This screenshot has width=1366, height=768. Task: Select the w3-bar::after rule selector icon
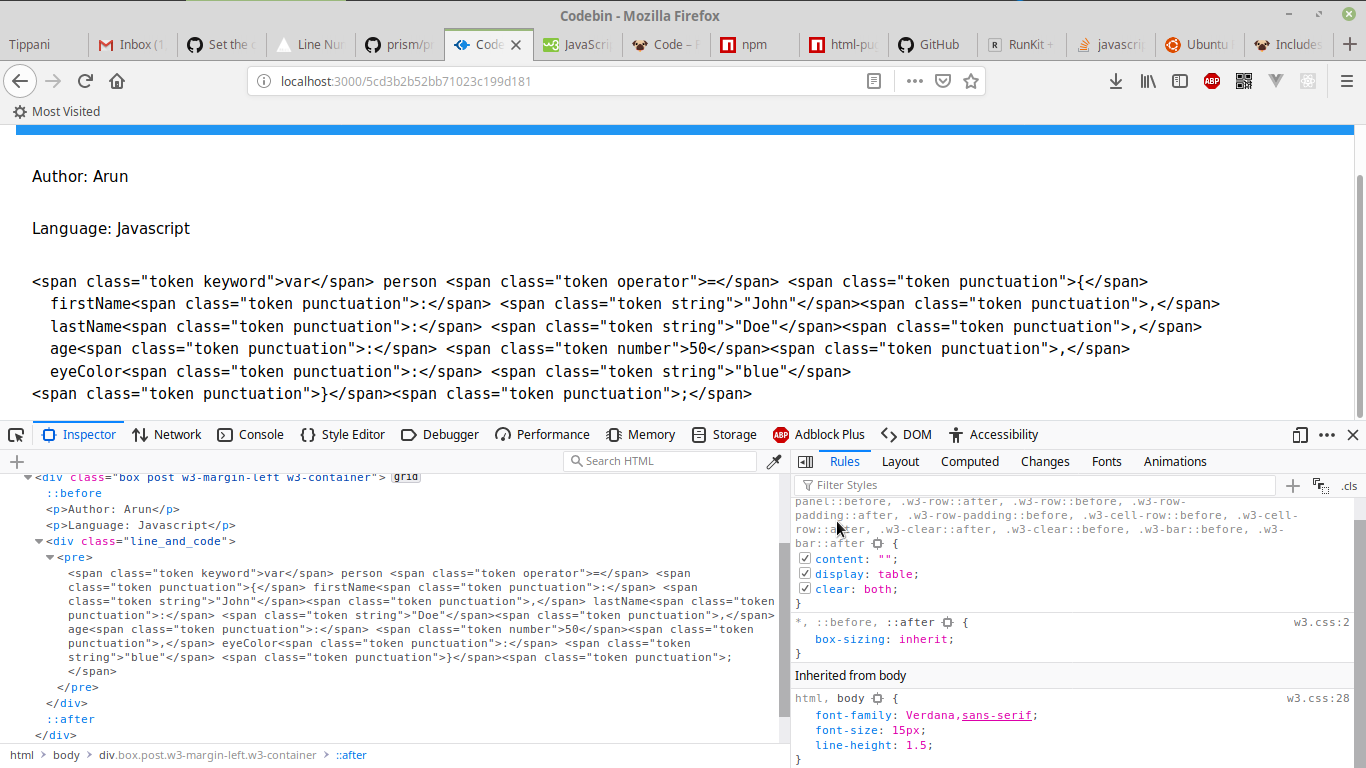[877, 544]
